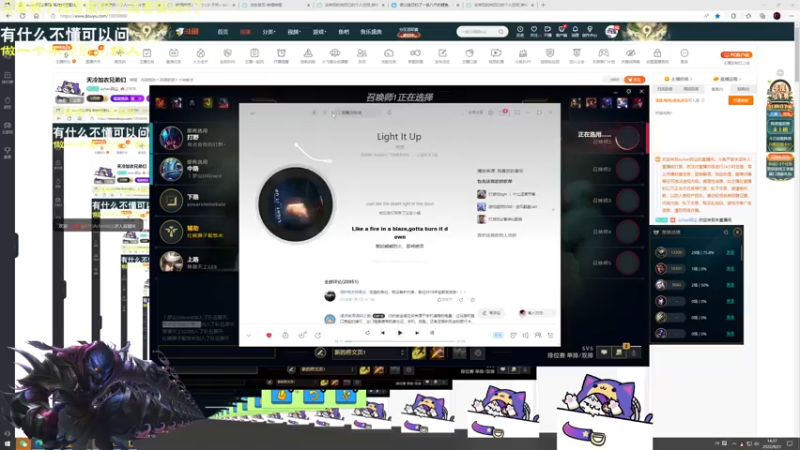The width and height of the screenshot is (800, 450).
Task: Close the champion stats overlay panel
Action: click(737, 232)
